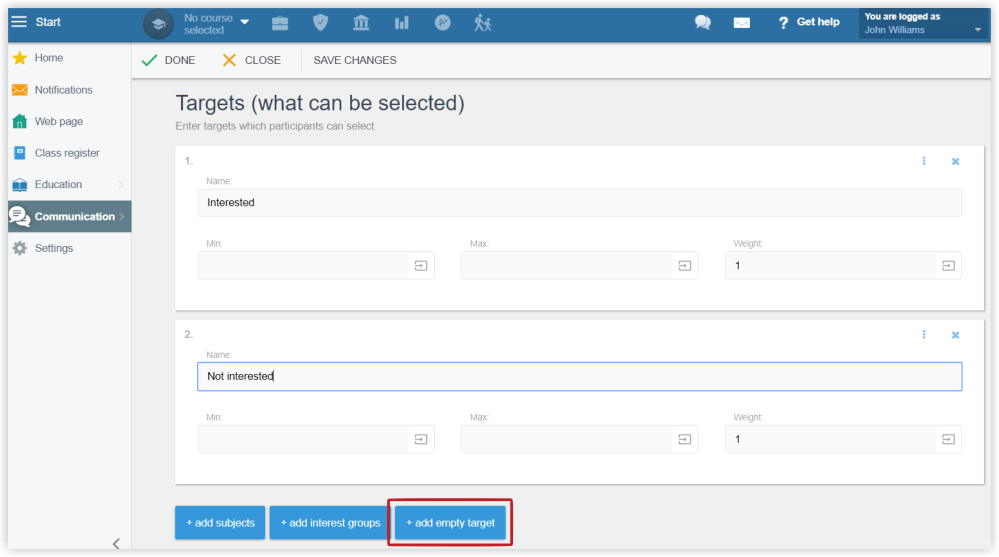Click the add interest groups button
The image size is (999, 557).
click(330, 523)
